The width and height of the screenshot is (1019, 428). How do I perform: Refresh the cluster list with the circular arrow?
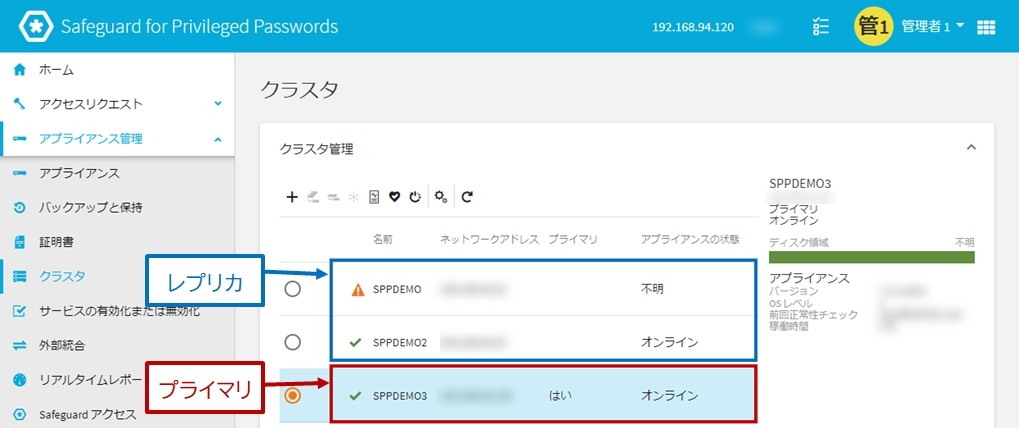tap(467, 197)
